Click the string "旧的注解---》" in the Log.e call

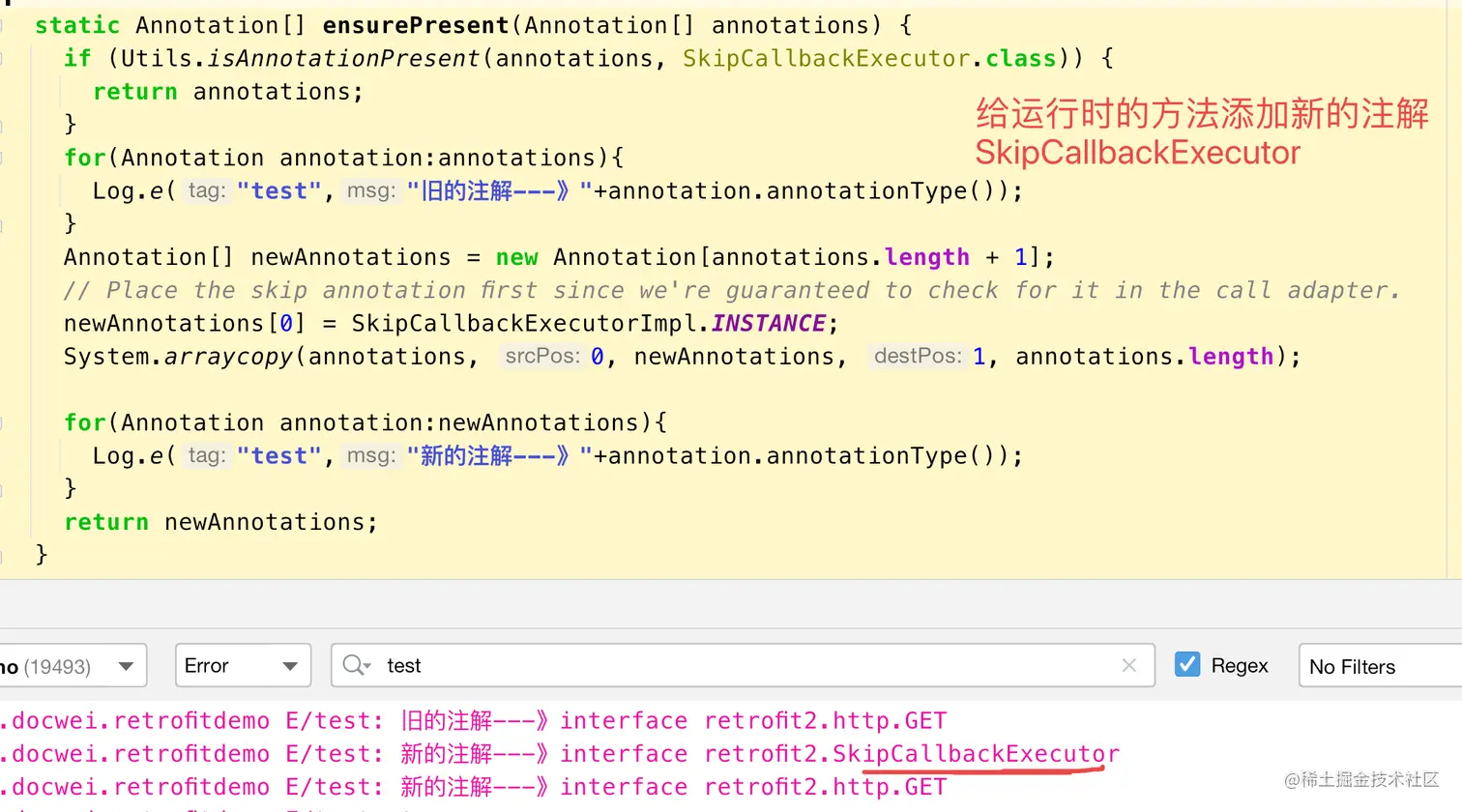click(x=500, y=191)
